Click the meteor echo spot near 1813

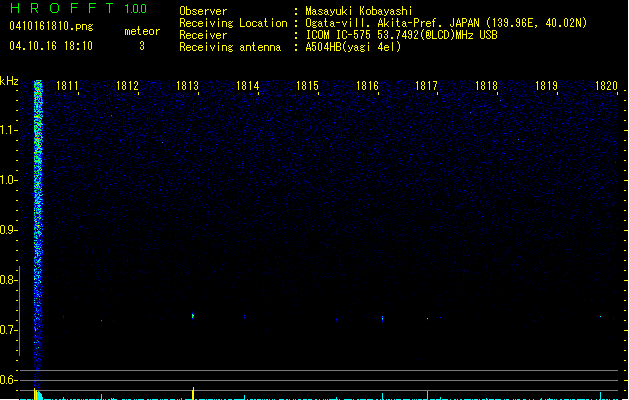193,316
